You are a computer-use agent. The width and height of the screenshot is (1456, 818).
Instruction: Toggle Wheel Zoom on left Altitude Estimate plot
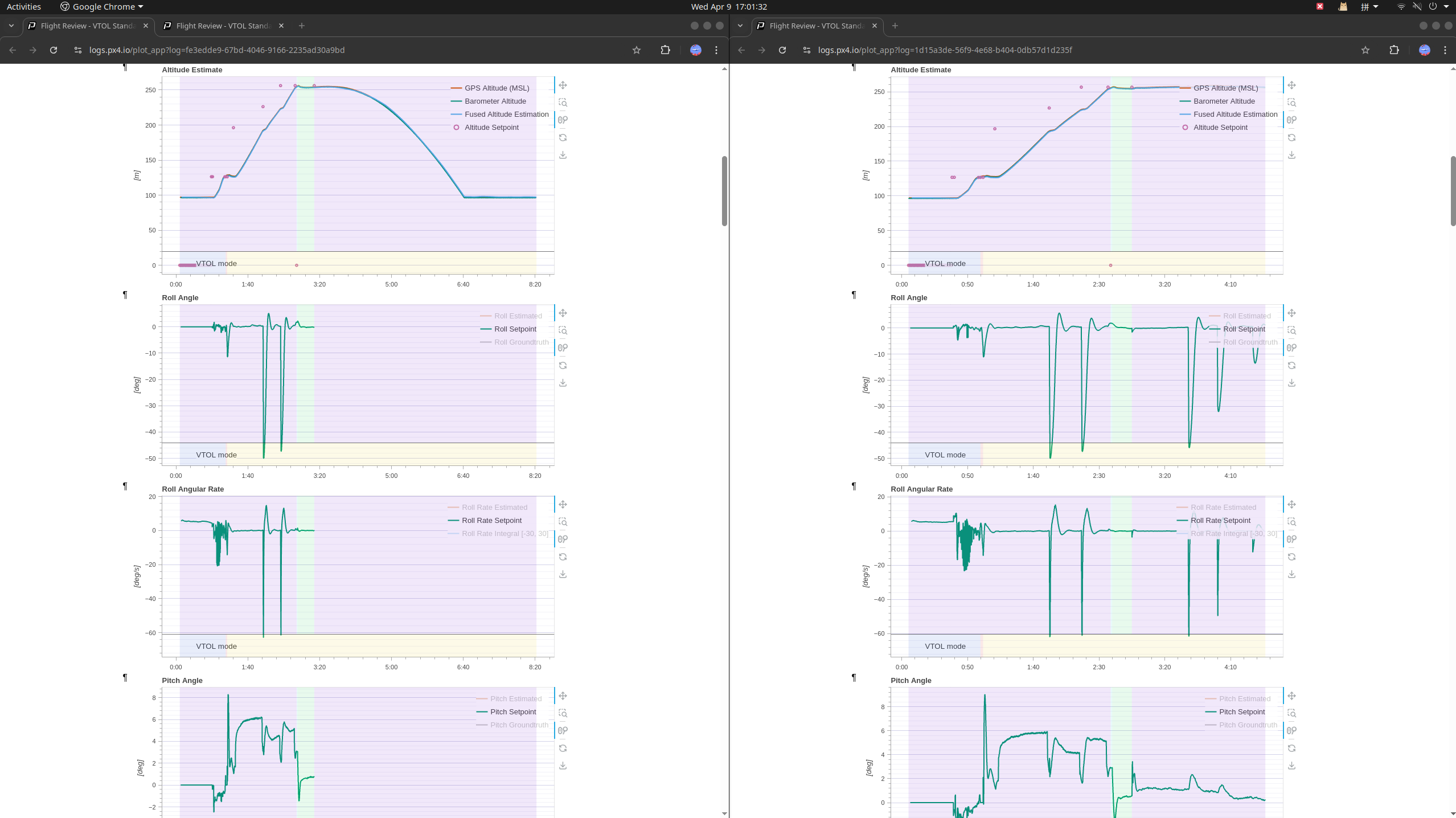click(563, 120)
